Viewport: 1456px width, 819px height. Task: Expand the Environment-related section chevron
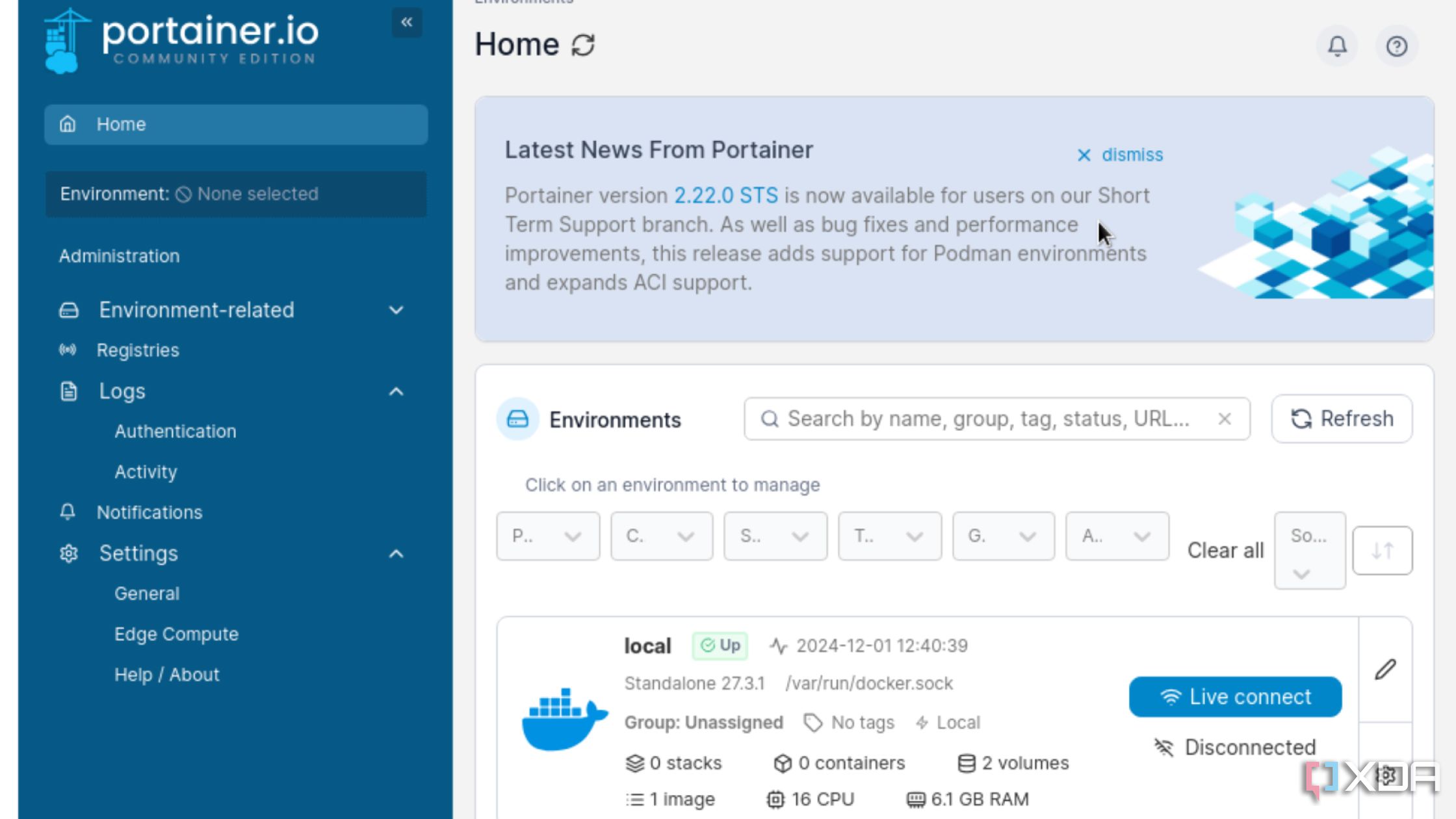pos(396,311)
